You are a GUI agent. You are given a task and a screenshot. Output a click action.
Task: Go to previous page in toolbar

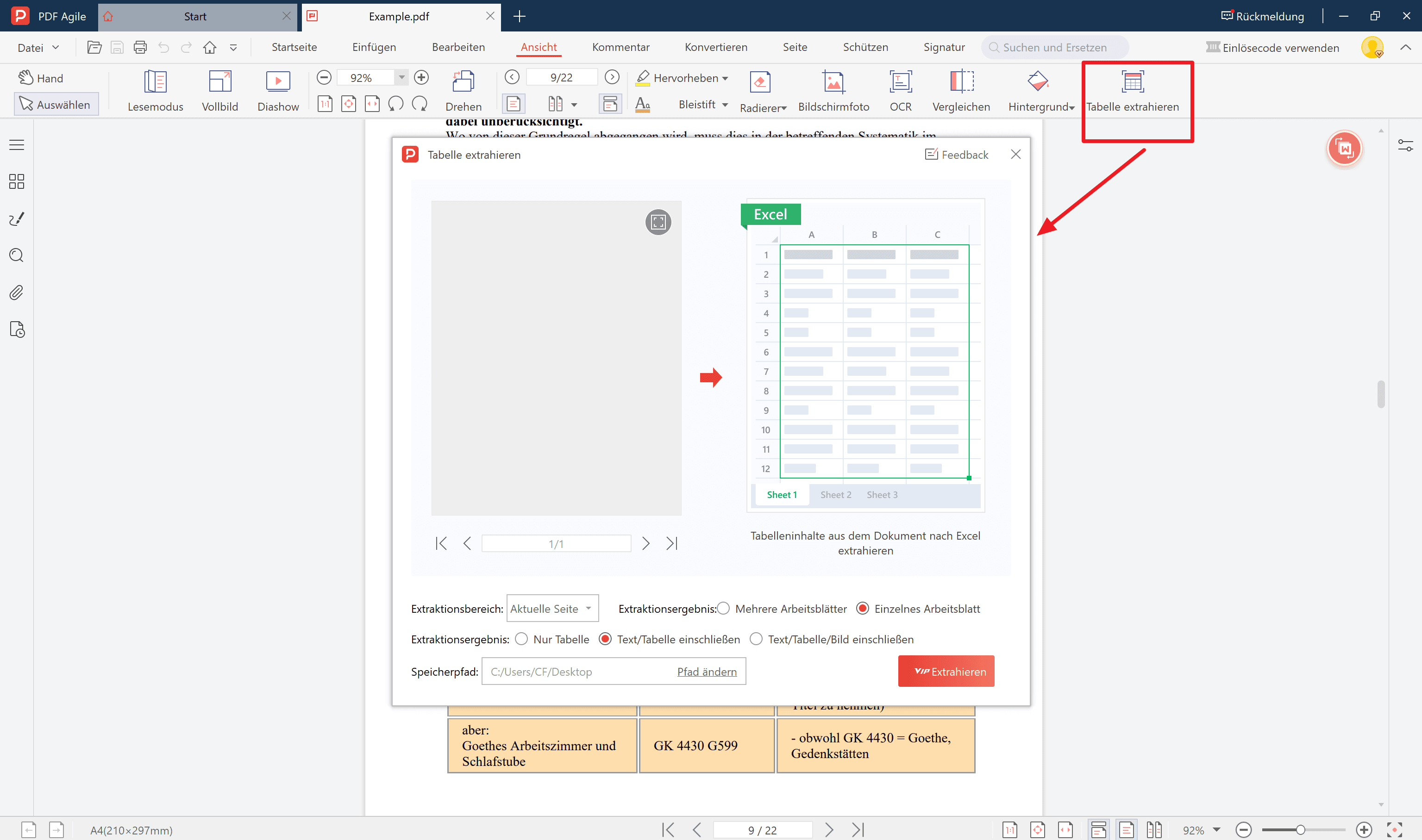(512, 77)
